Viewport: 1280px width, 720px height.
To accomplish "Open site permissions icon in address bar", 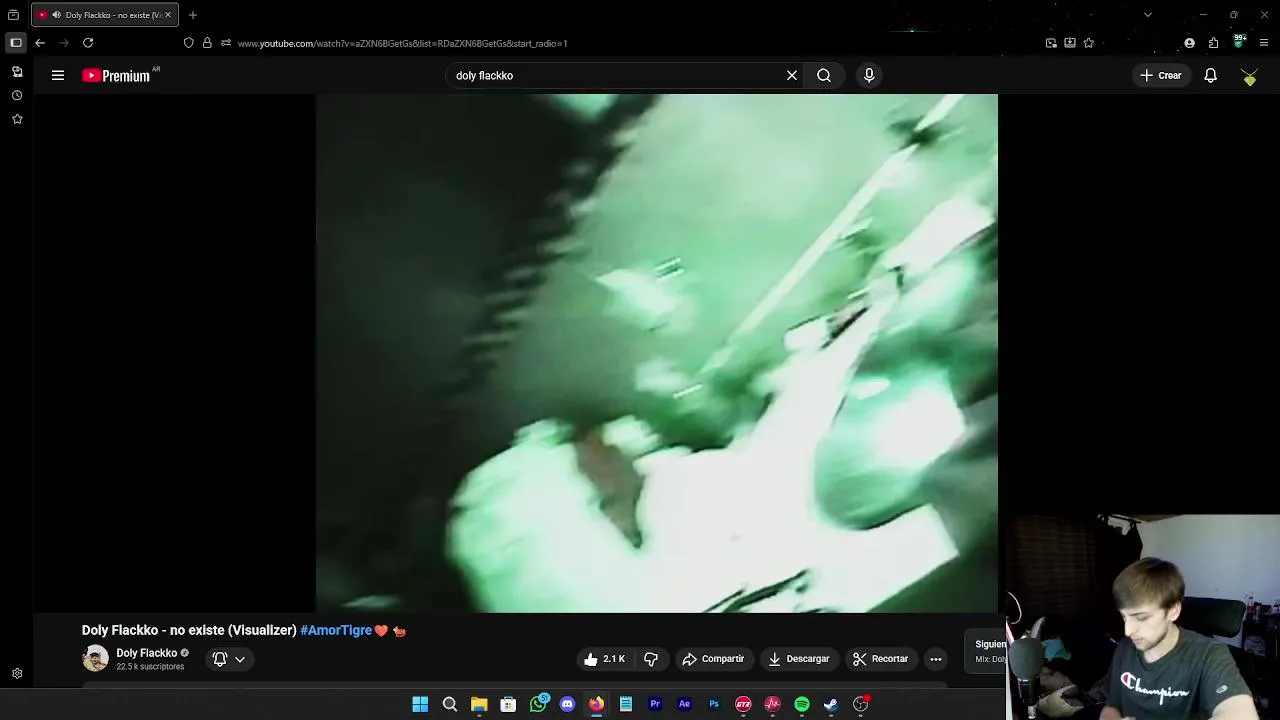I will coord(226,43).
